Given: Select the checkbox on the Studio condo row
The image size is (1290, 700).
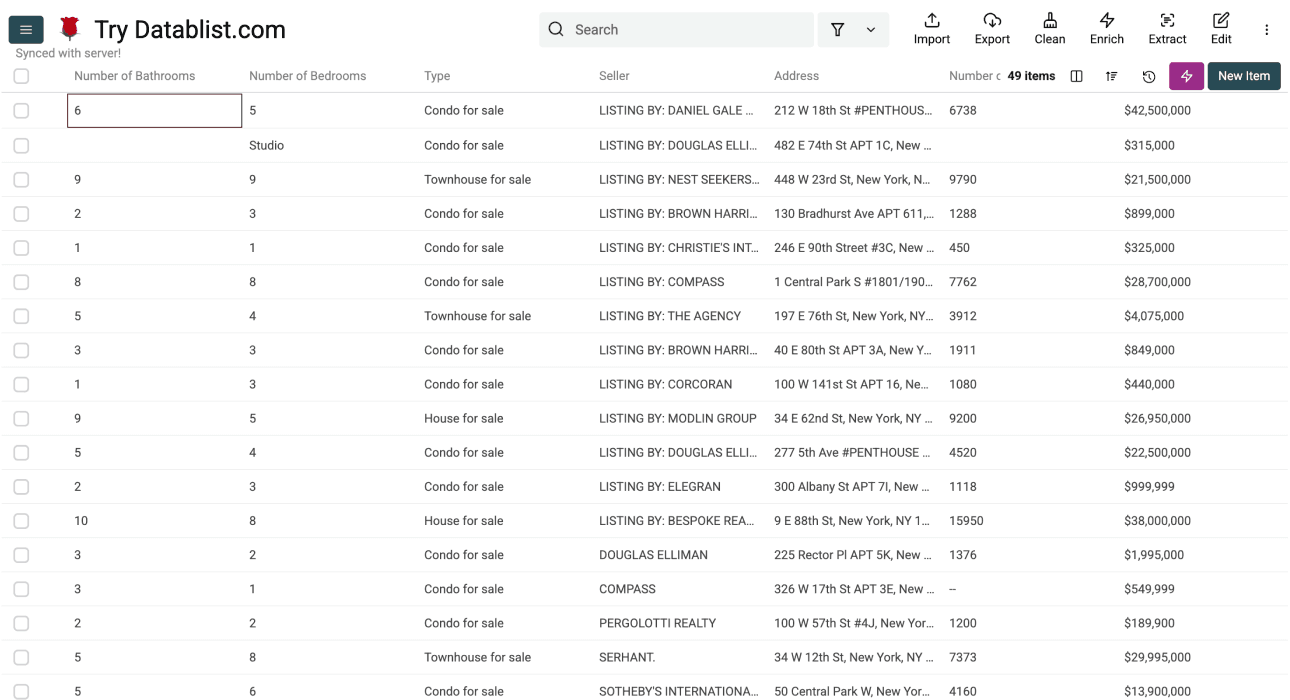Looking at the screenshot, I should pyautogui.click(x=21, y=145).
